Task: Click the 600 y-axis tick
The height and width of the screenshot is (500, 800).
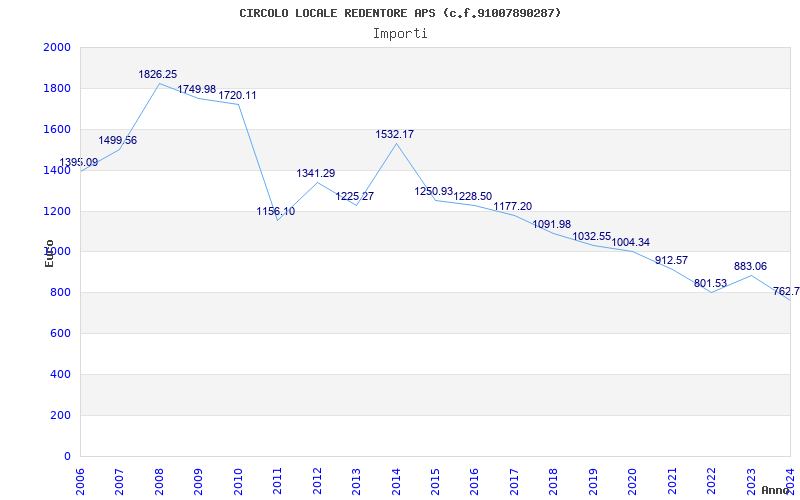Action: tap(60, 334)
